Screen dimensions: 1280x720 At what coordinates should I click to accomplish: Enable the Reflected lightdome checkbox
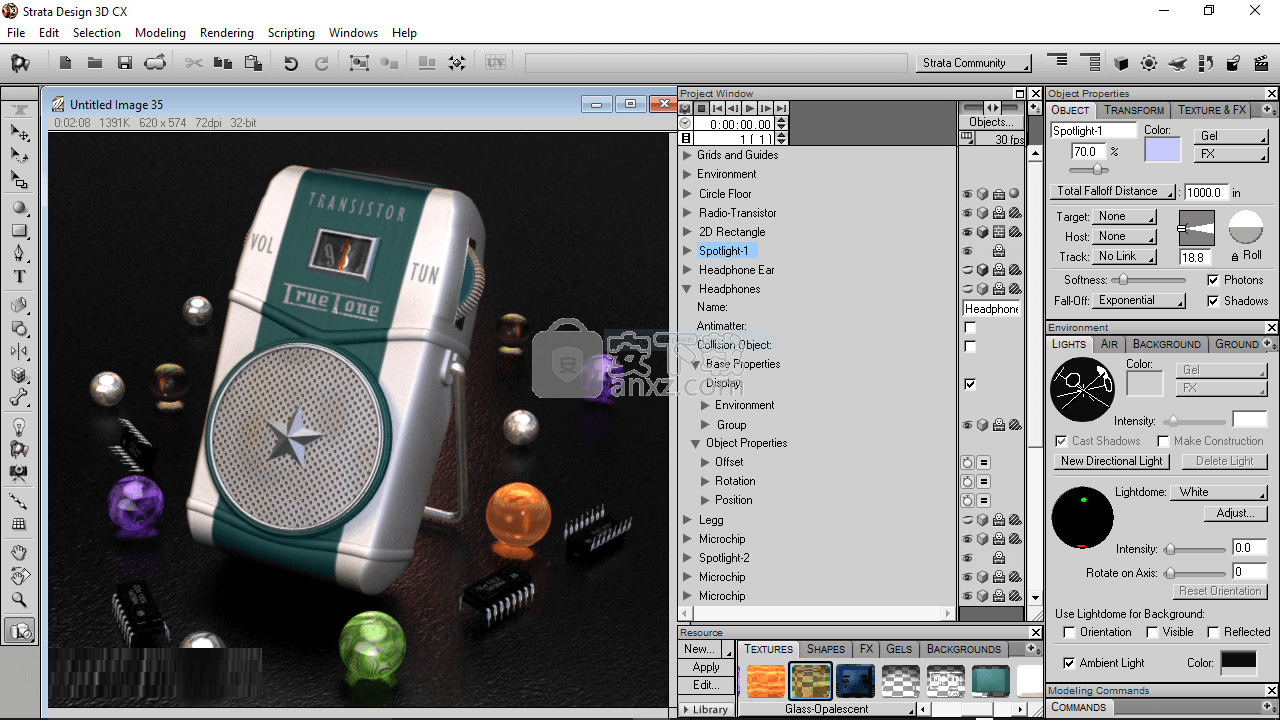1213,632
